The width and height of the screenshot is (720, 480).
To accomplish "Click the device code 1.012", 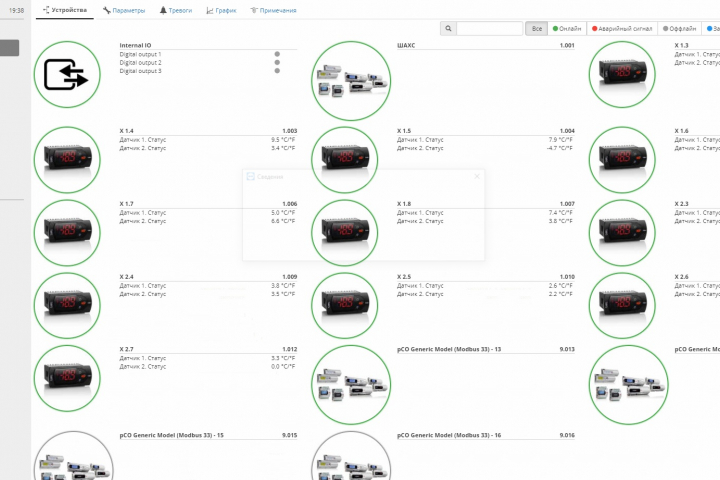I will [x=290, y=349].
